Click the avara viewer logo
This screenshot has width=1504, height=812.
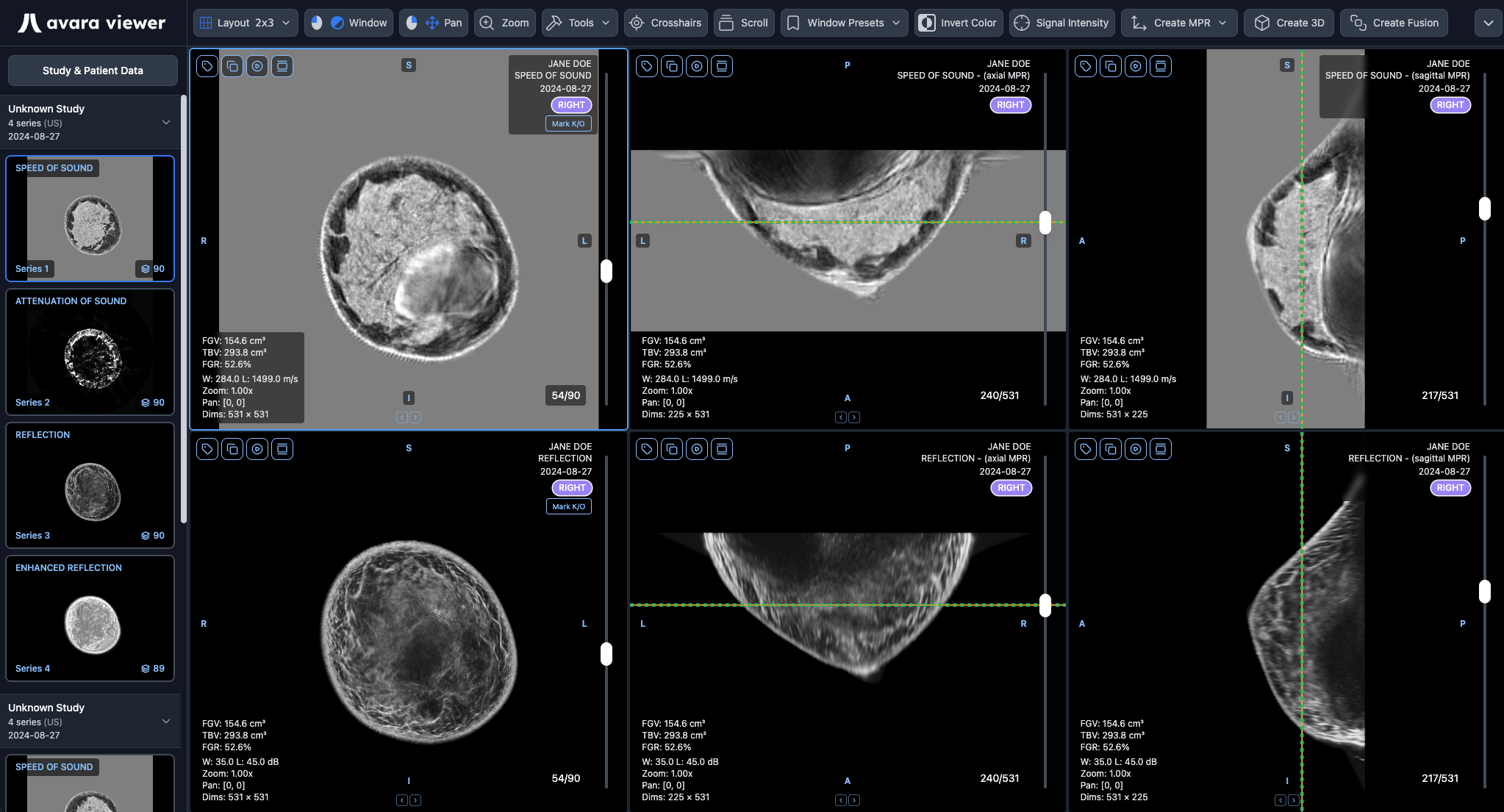coord(92,23)
